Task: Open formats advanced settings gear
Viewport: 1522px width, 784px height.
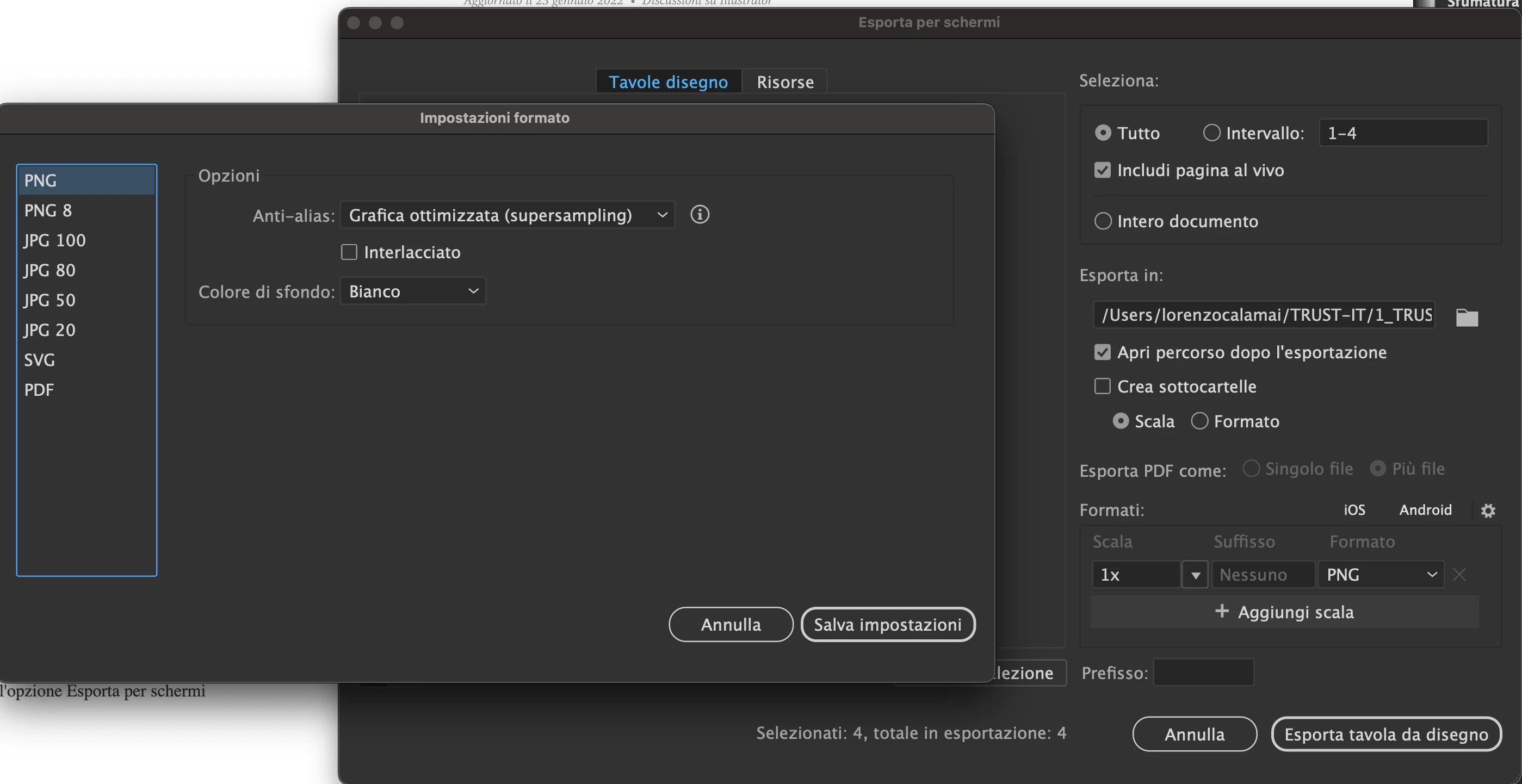Action: (1488, 510)
